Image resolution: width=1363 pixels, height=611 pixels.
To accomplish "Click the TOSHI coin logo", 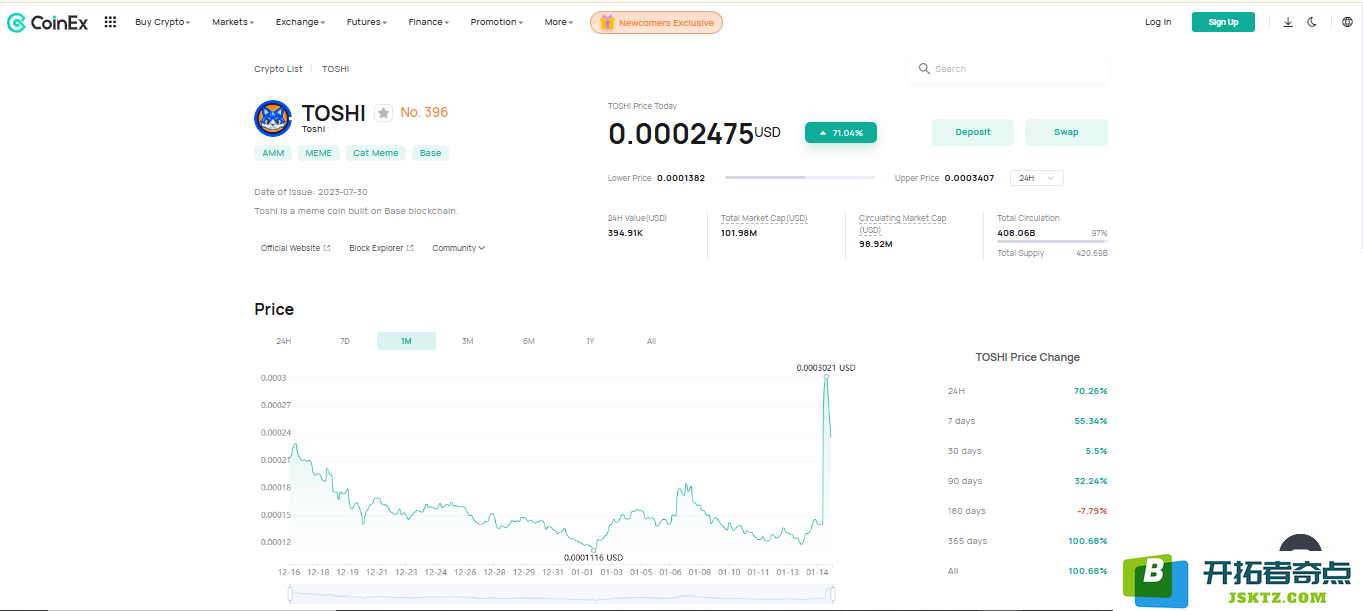I will pos(273,119).
